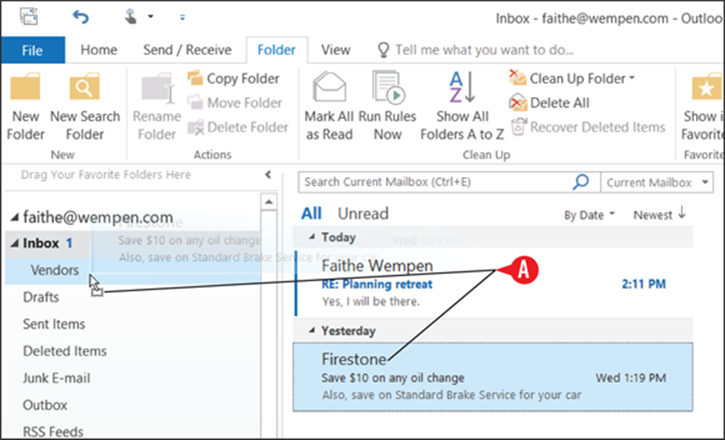725x440 pixels.
Task: Show All messages filter
Action: [x=312, y=214]
